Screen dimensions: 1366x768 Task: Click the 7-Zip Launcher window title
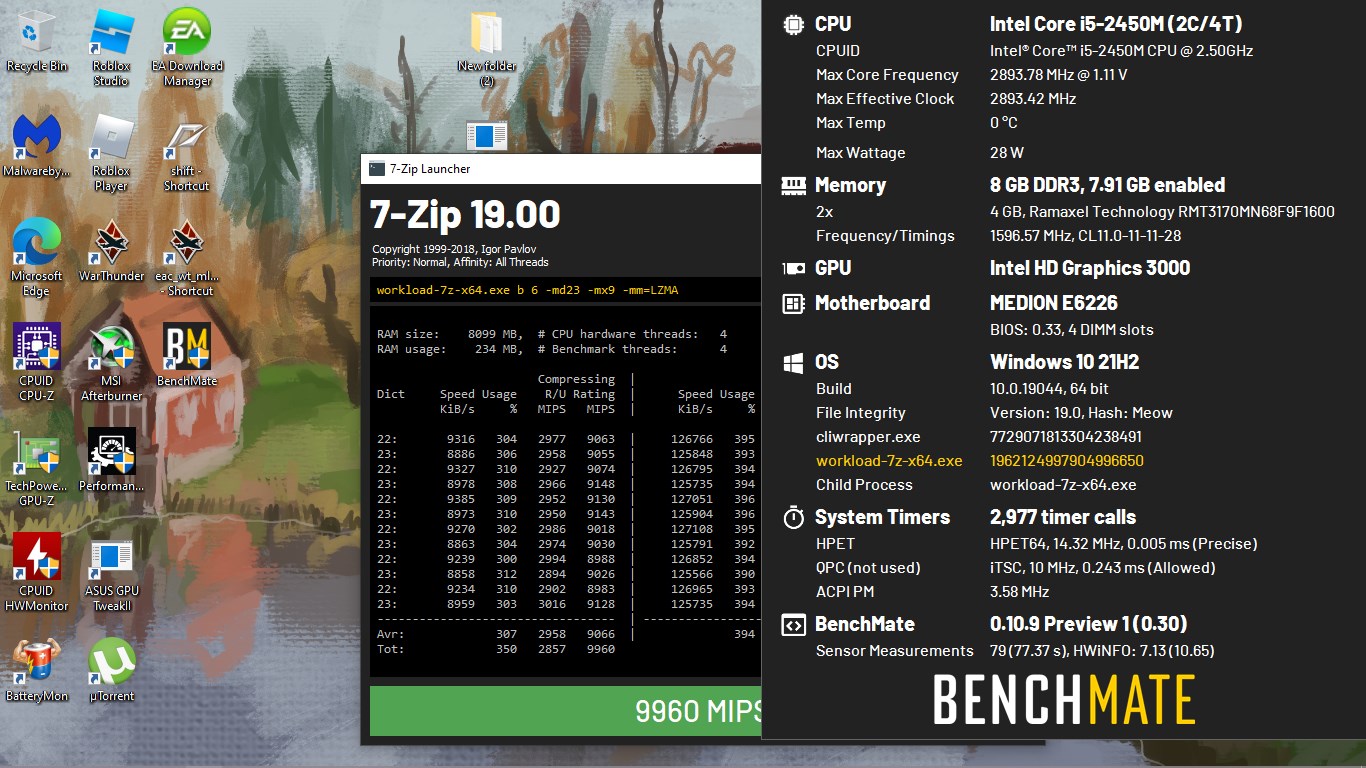pos(430,169)
